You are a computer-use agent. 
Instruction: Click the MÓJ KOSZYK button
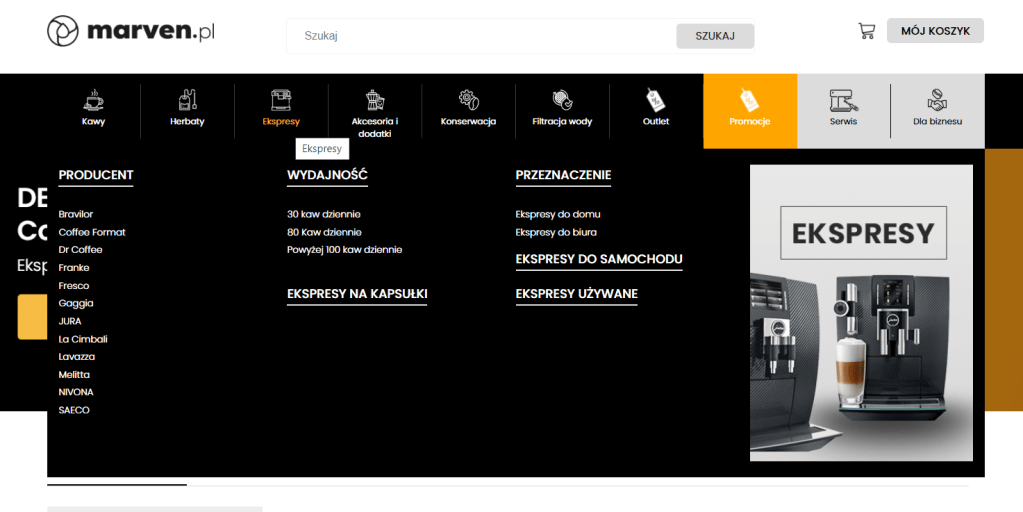click(x=935, y=31)
